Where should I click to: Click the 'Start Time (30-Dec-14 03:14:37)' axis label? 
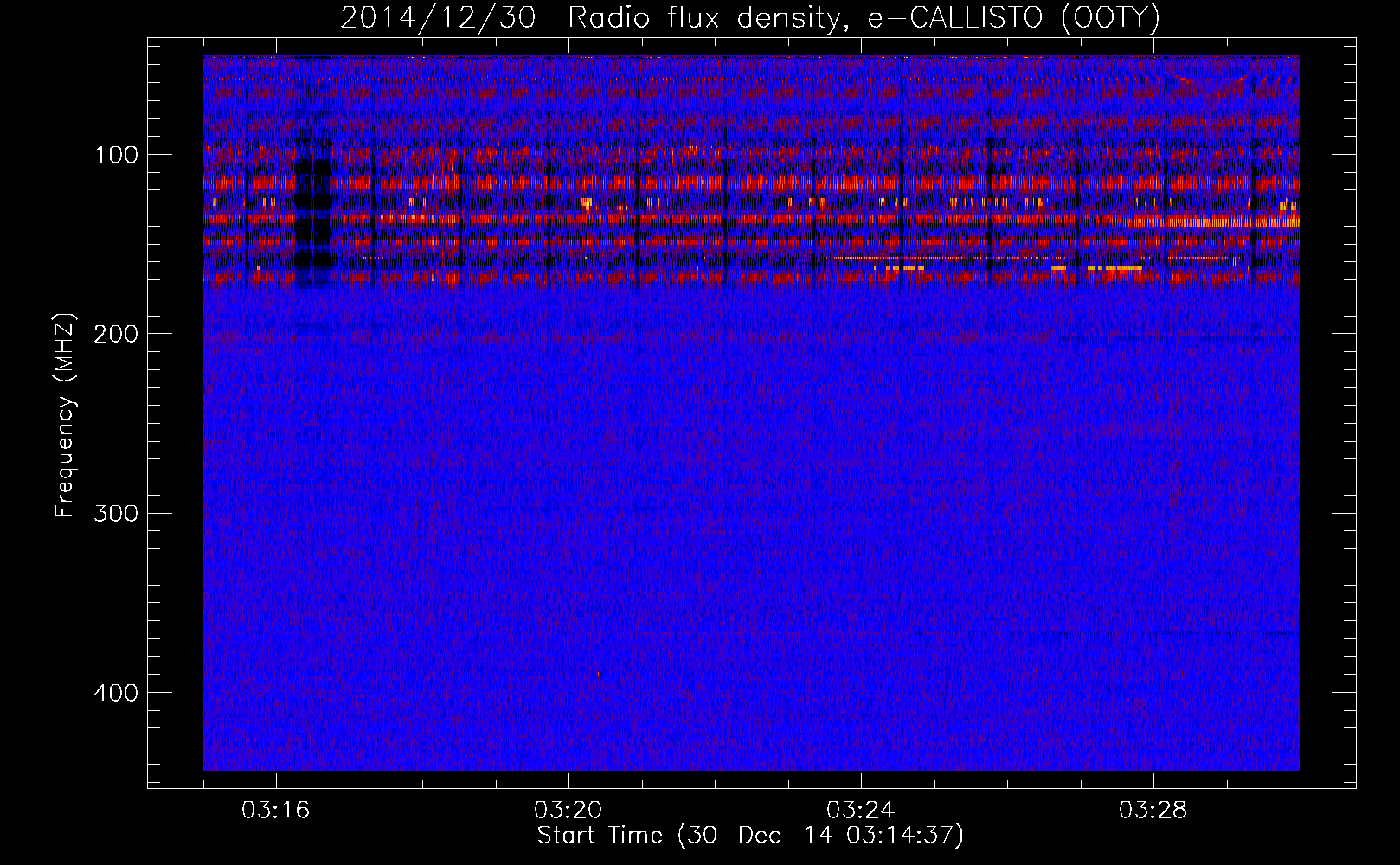(x=750, y=836)
